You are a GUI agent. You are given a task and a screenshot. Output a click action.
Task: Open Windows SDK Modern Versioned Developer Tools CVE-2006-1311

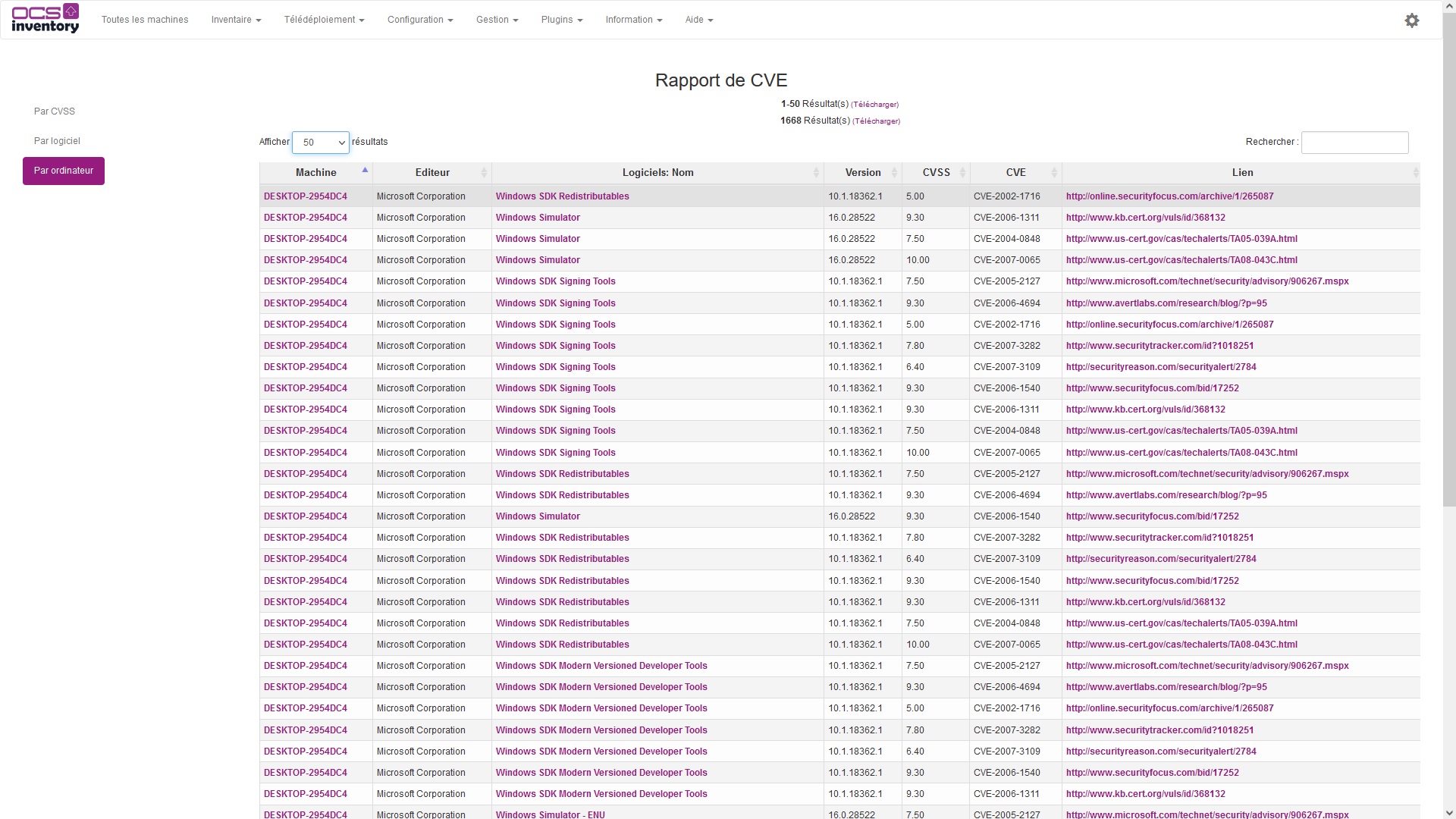601,794
